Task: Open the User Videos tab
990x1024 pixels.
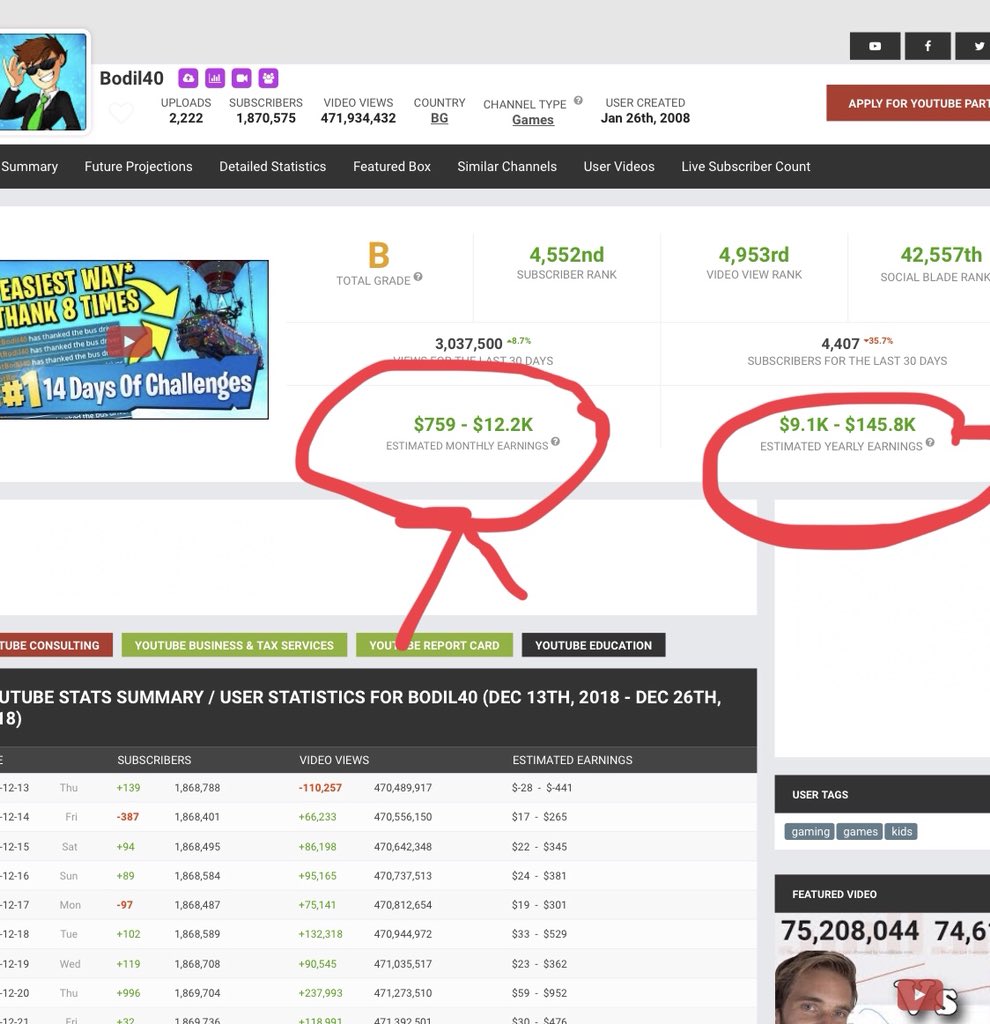Action: coord(619,167)
